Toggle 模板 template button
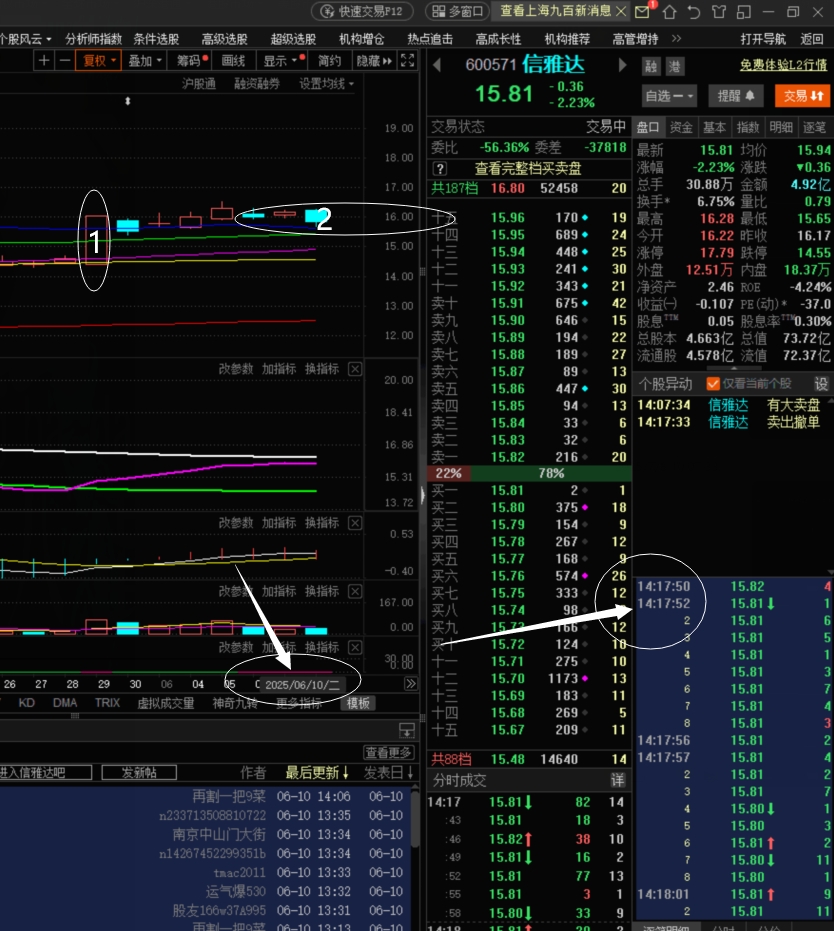 point(358,703)
